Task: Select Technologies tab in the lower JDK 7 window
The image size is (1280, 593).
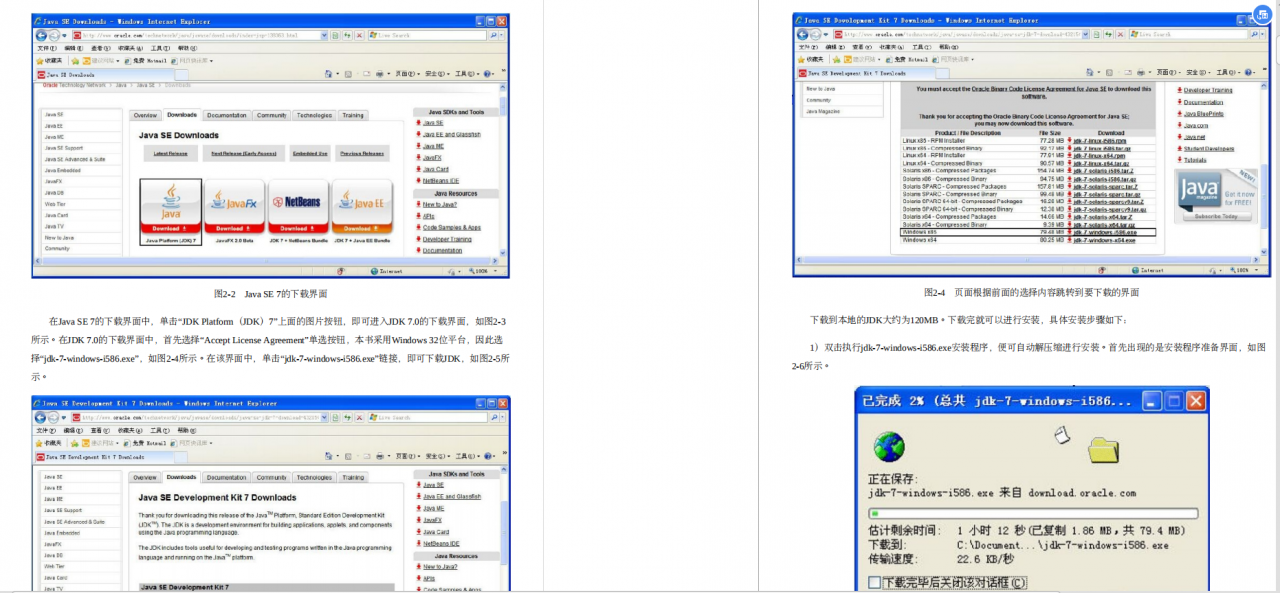Action: (x=314, y=478)
